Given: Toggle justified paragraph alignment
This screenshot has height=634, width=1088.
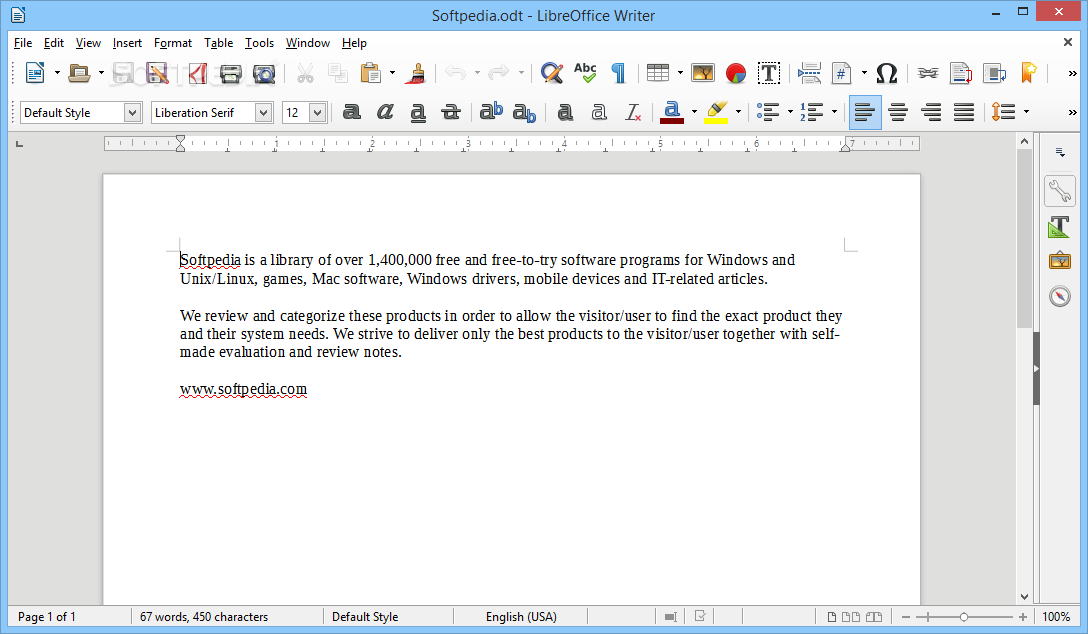Looking at the screenshot, I should click(964, 112).
